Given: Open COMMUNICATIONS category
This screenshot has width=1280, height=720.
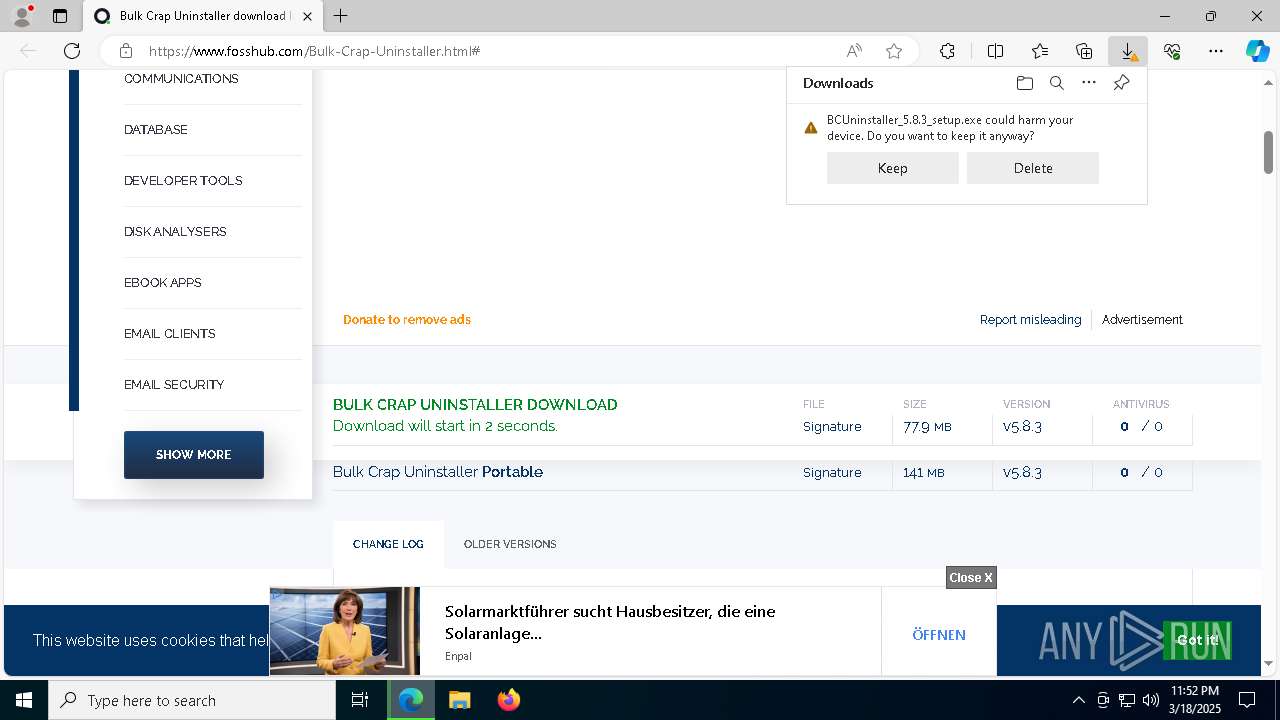Looking at the screenshot, I should 181,78.
